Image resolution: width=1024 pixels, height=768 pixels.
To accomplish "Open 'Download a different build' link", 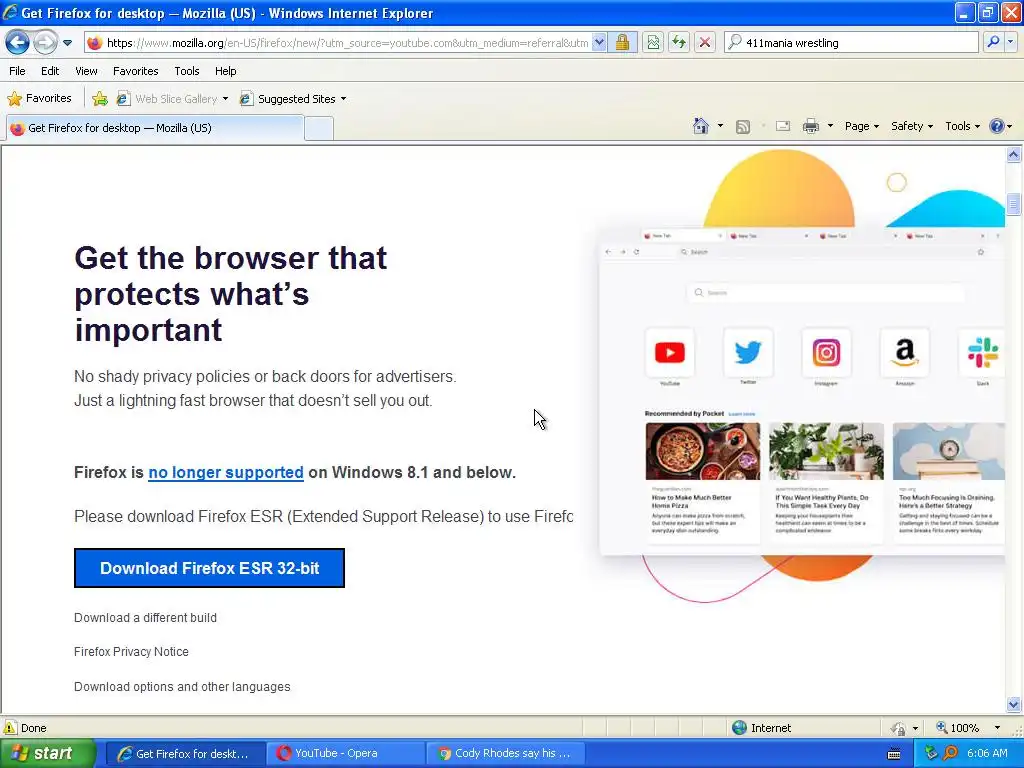I will click(145, 618).
